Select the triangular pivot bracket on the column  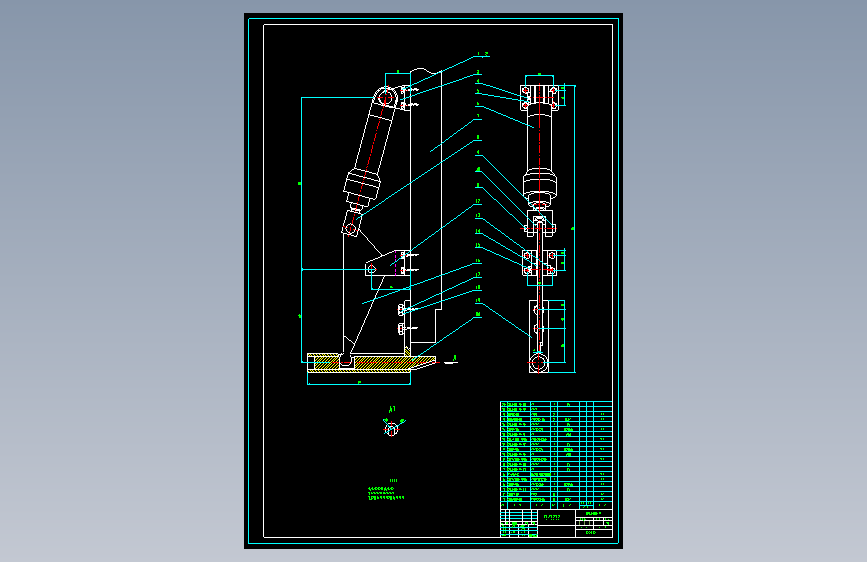coord(389,264)
